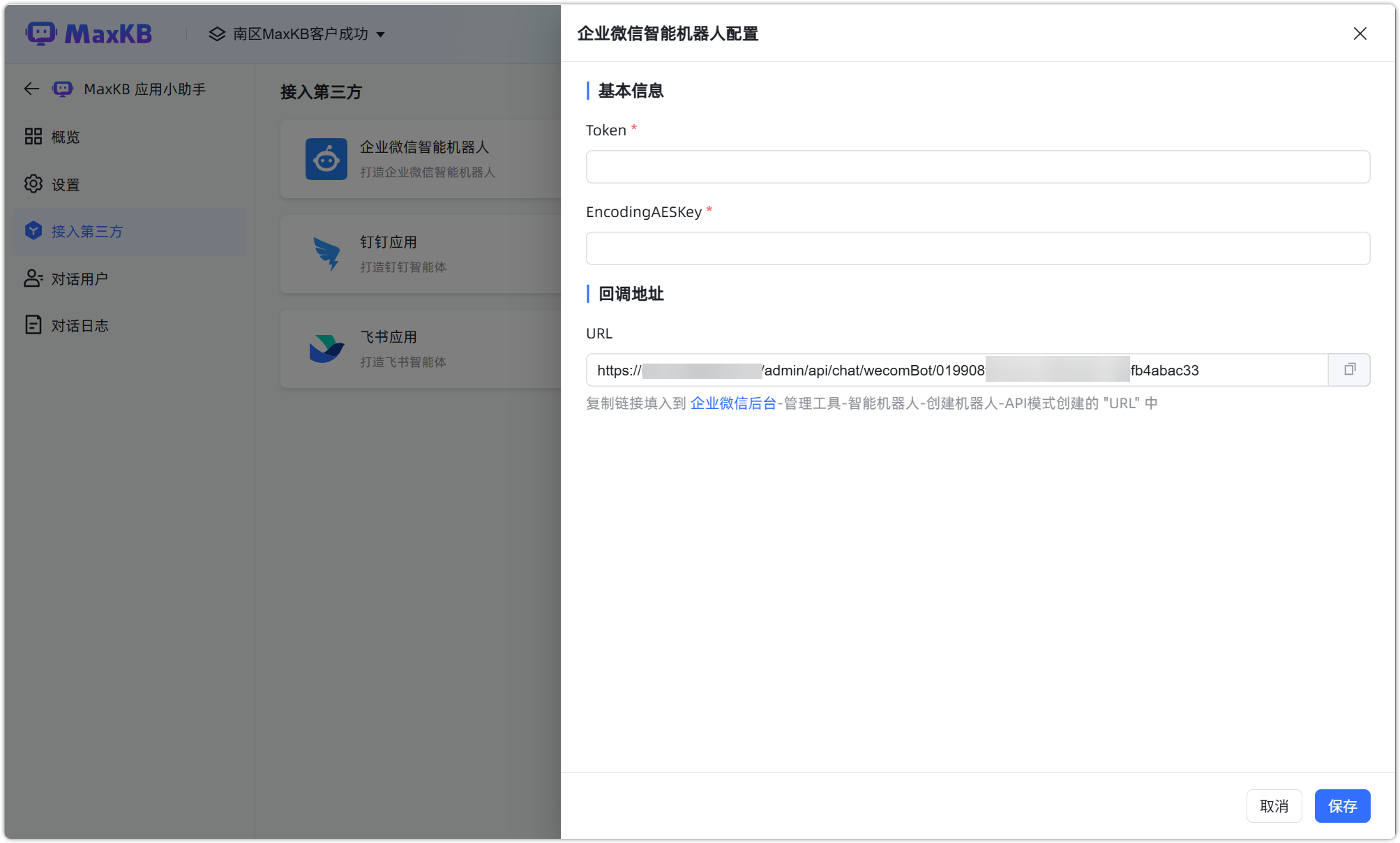The width and height of the screenshot is (1400, 843).
Task: Click the 飞书应用 Feishu icon
Action: 326,348
